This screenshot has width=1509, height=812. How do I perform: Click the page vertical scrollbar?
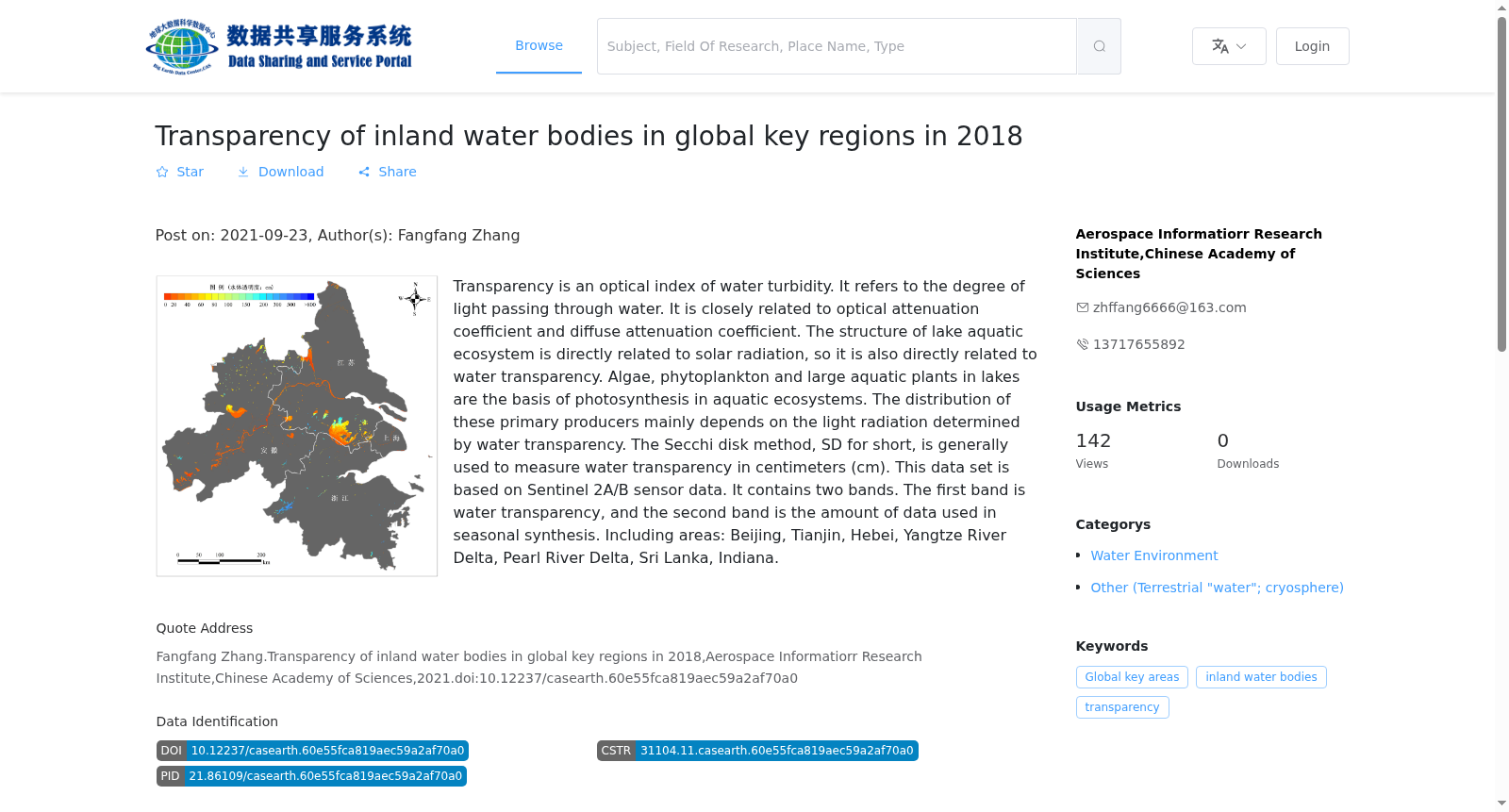pyautogui.click(x=1501, y=184)
